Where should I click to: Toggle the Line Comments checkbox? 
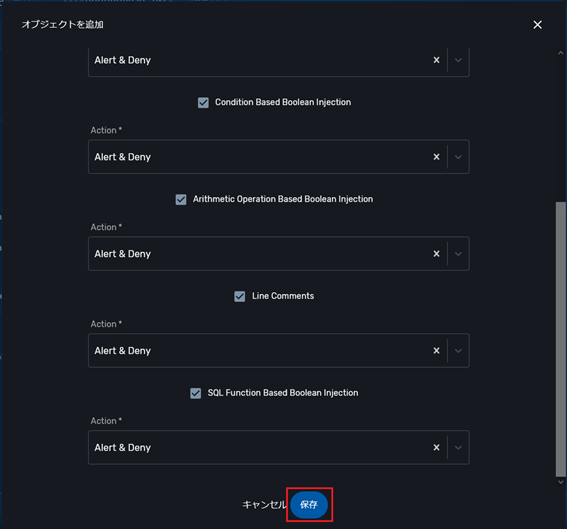click(239, 297)
